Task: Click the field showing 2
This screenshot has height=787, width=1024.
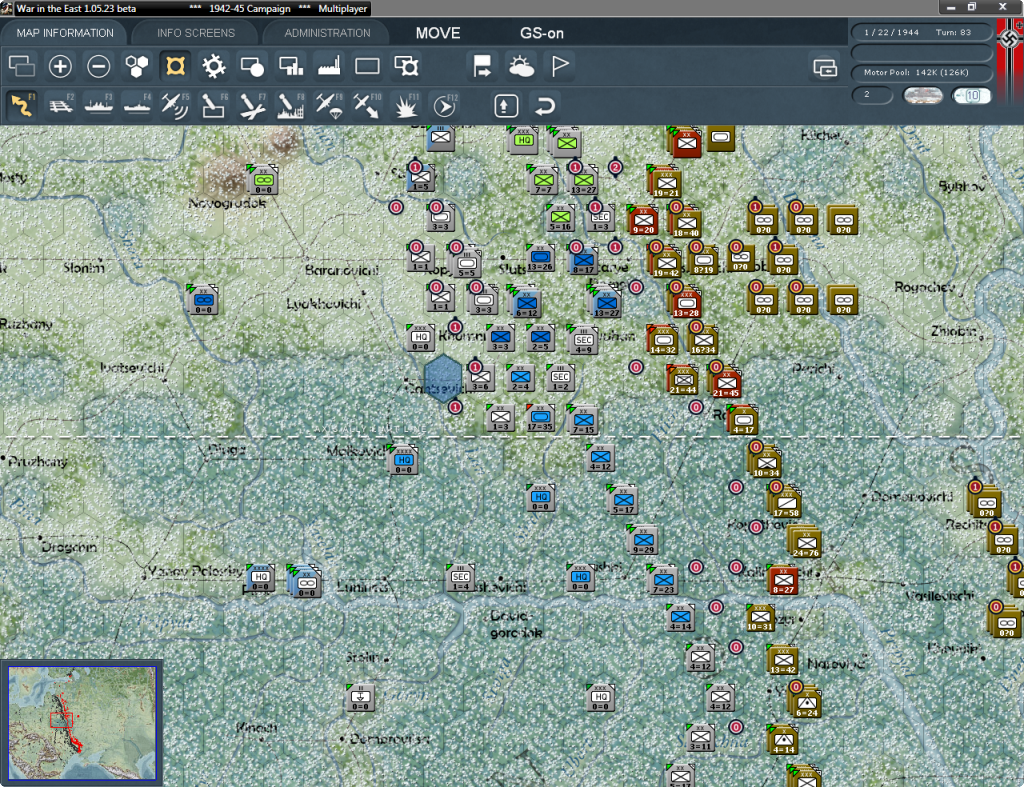Action: pos(872,95)
